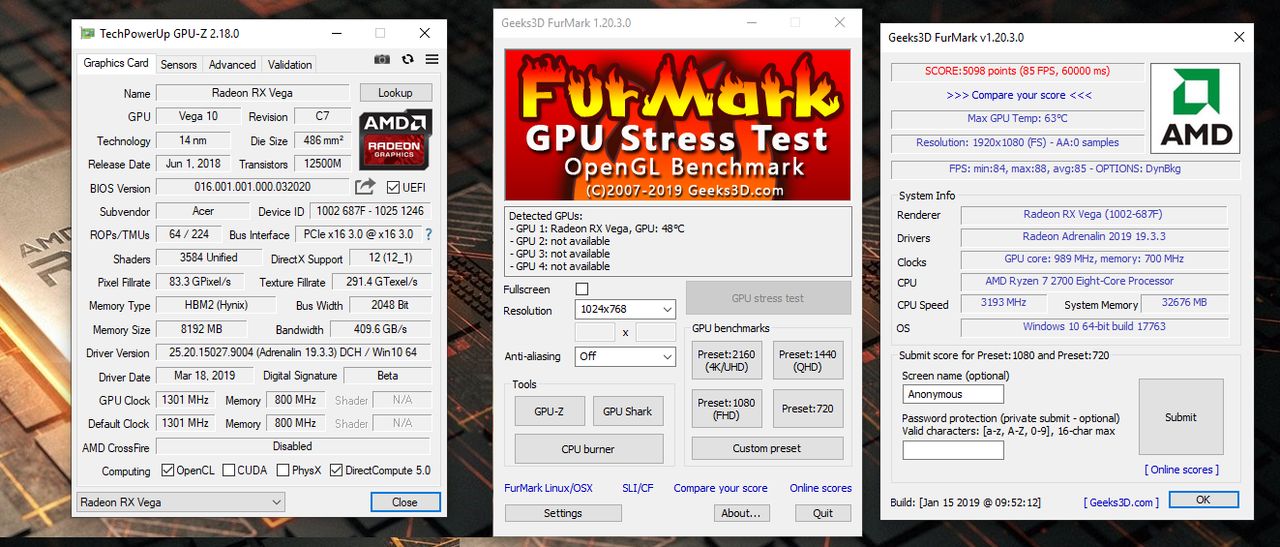The height and width of the screenshot is (547, 1280).
Task: Click the 'GPU 1: Radeon RX Vega, GPU: 48°C' line
Action: point(596,228)
